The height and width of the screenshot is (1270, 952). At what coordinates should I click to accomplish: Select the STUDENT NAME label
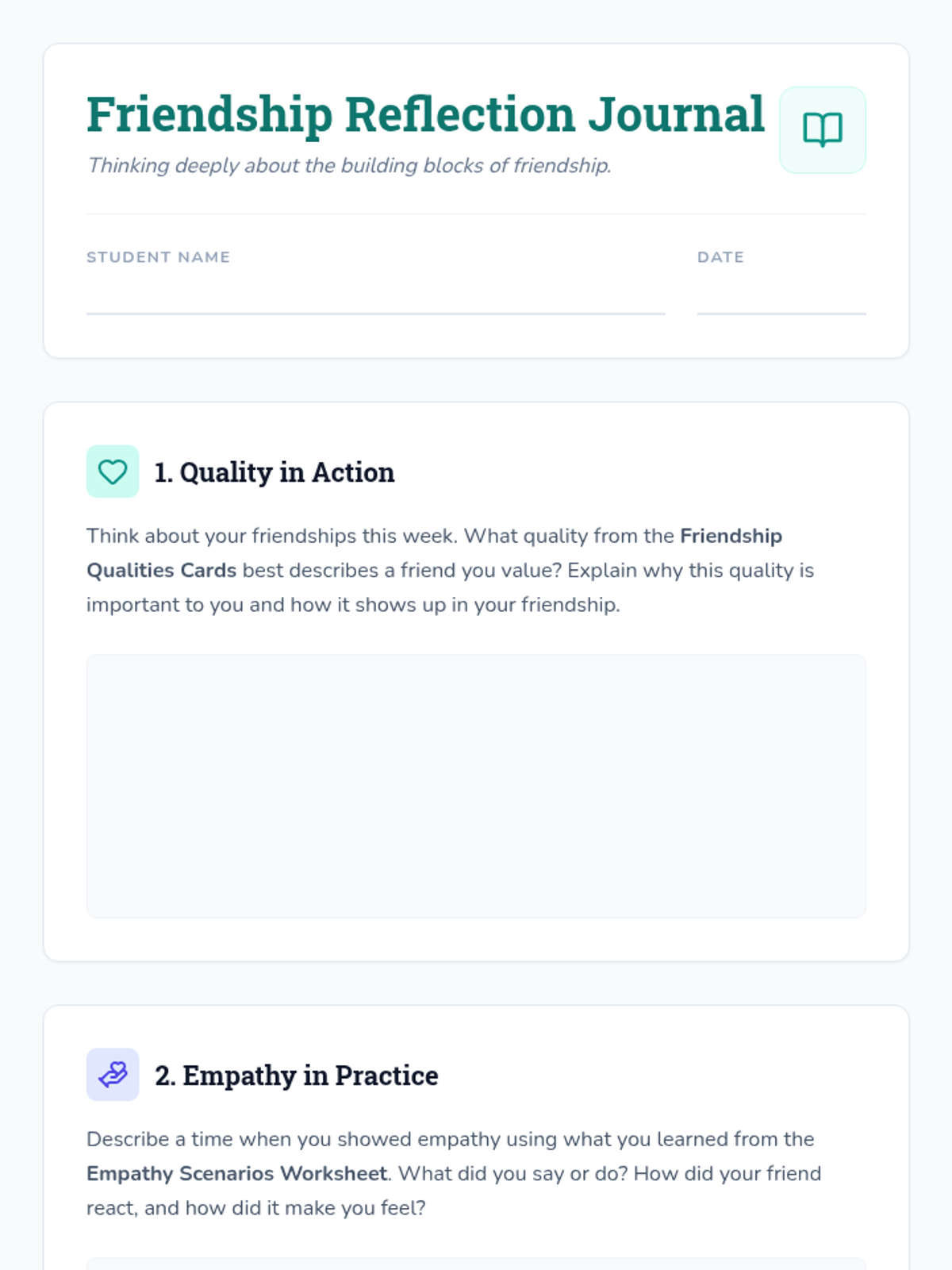point(159,257)
